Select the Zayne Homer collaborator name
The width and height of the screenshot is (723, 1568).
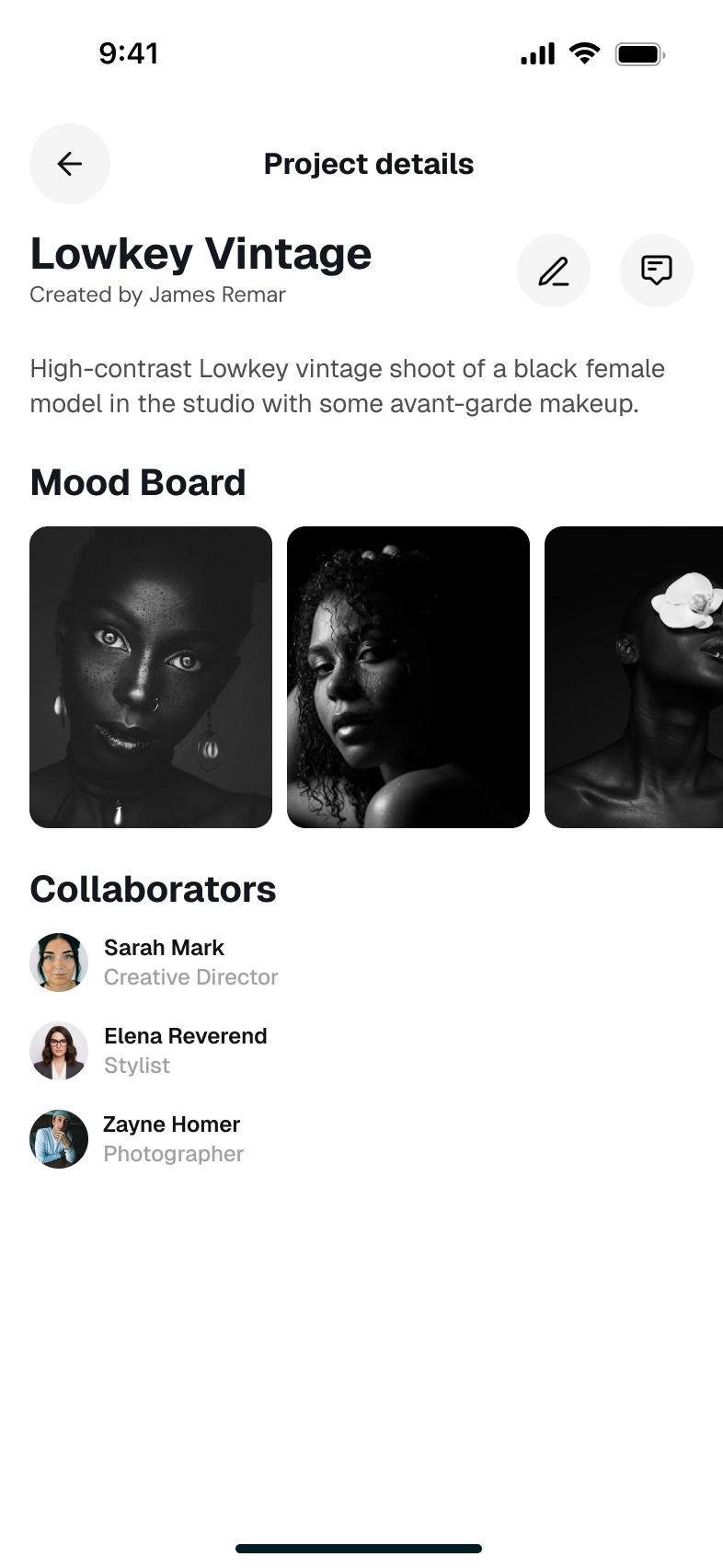coord(172,1124)
